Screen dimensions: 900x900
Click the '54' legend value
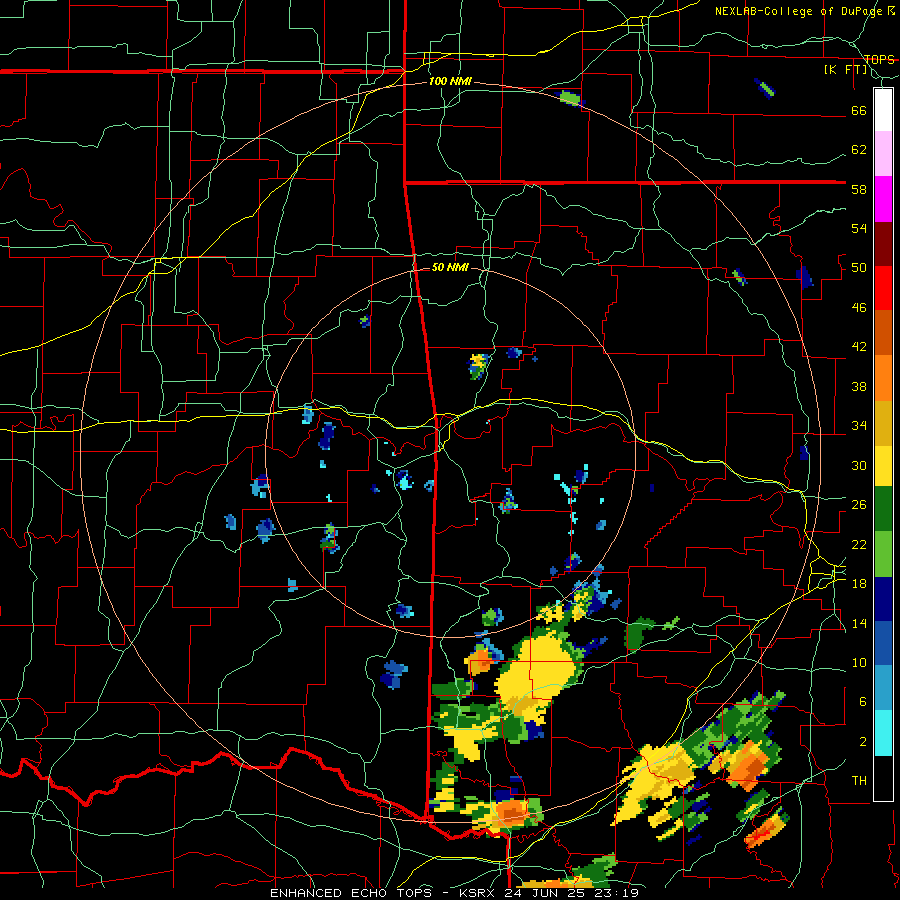point(859,228)
